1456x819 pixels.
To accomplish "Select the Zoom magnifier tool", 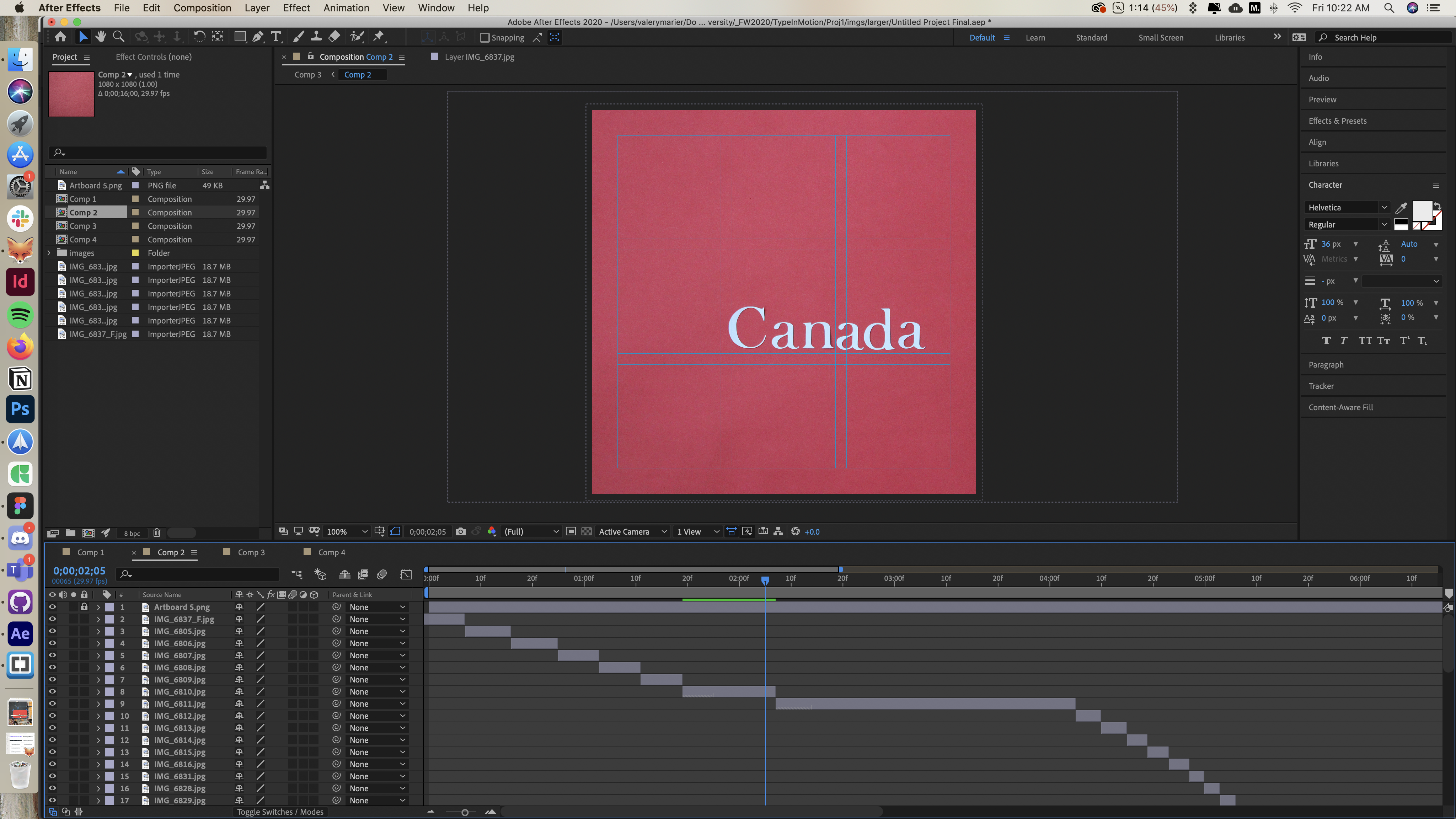I will tap(119, 37).
